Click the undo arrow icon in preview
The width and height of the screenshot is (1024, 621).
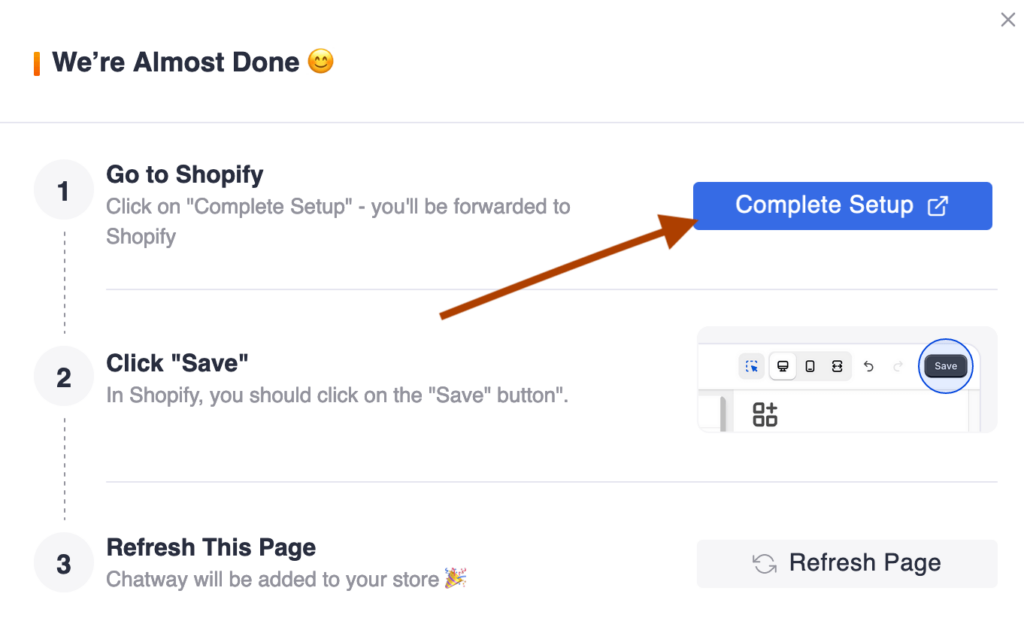pyautogui.click(x=869, y=366)
